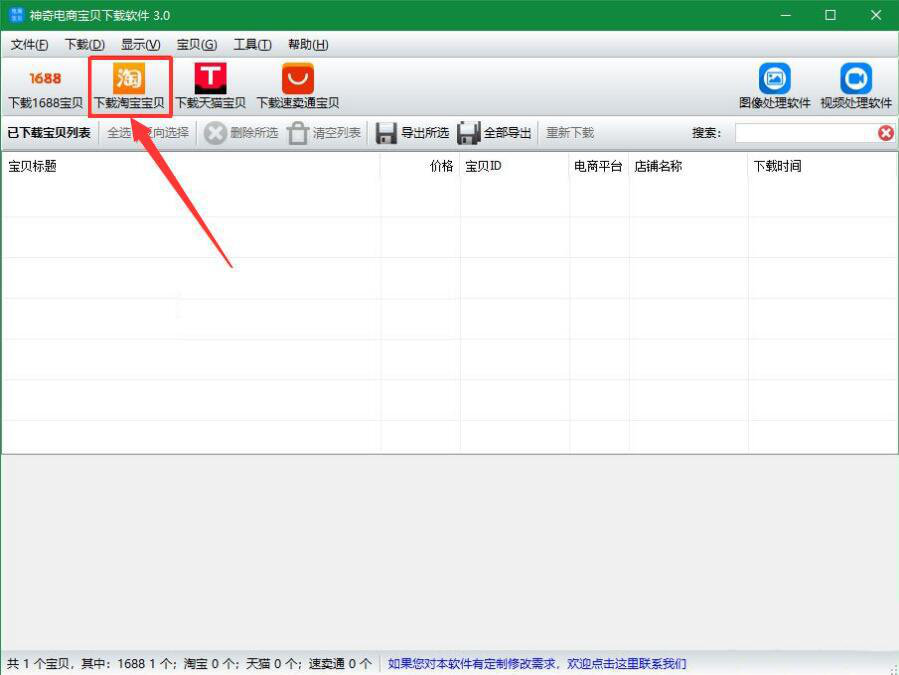Sort by the 价格 column header
The image size is (899, 675).
(420, 166)
